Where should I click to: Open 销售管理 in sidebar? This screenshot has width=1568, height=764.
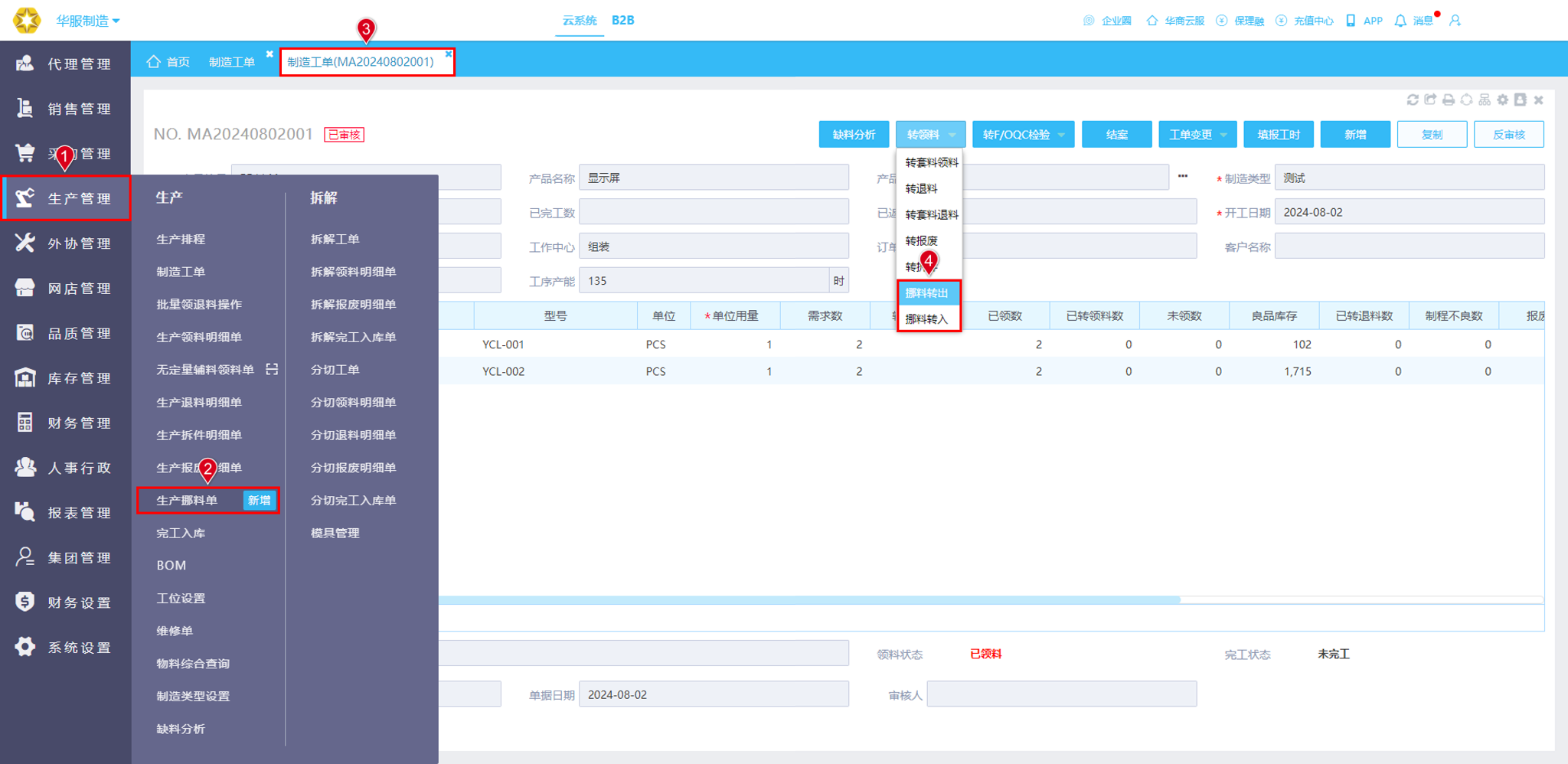point(66,109)
